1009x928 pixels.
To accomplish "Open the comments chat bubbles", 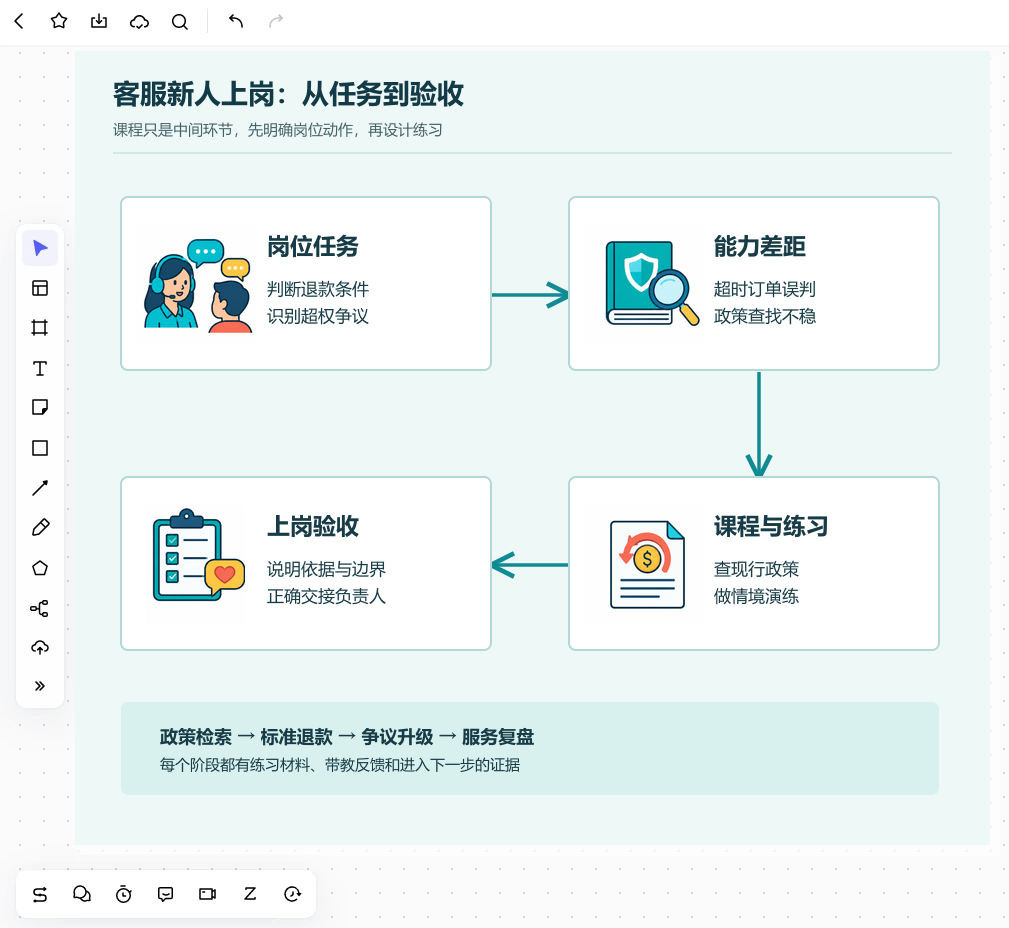I will [x=82, y=894].
